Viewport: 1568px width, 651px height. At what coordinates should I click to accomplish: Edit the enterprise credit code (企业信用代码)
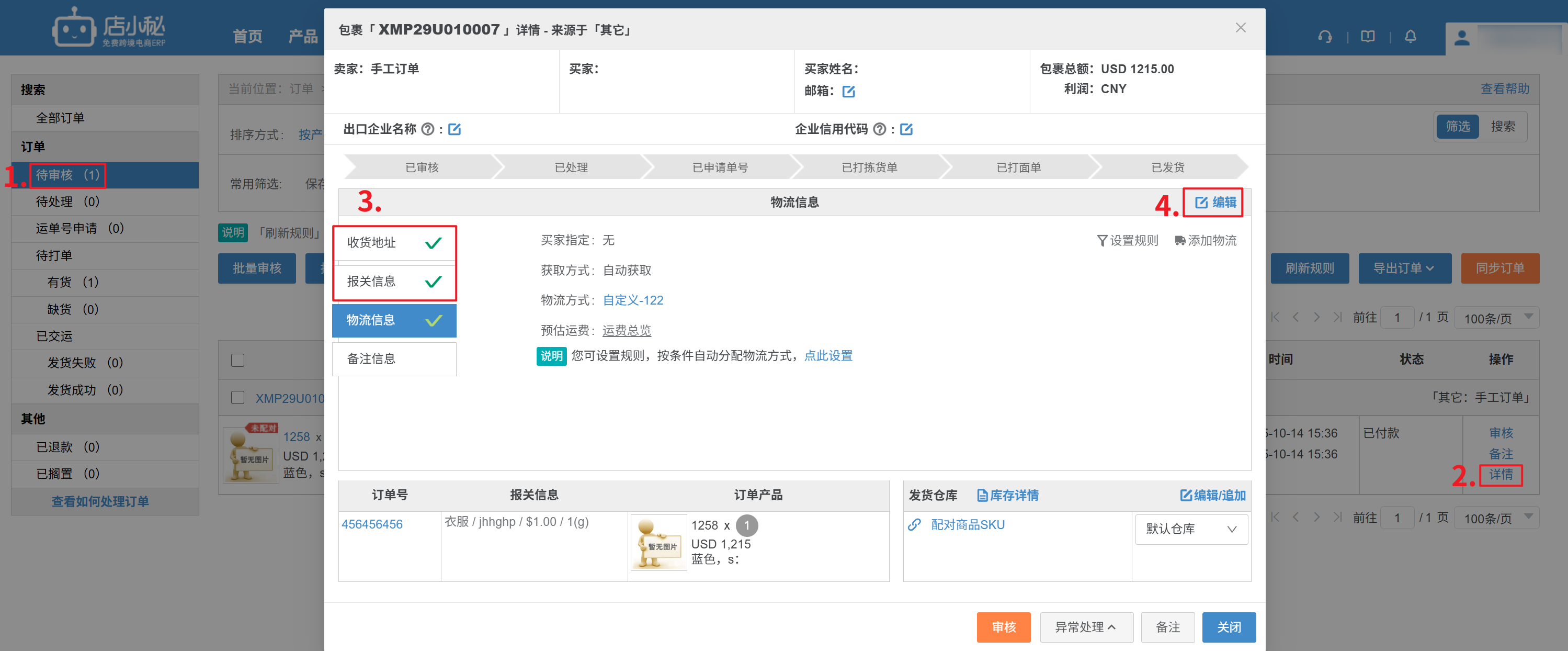coord(906,129)
